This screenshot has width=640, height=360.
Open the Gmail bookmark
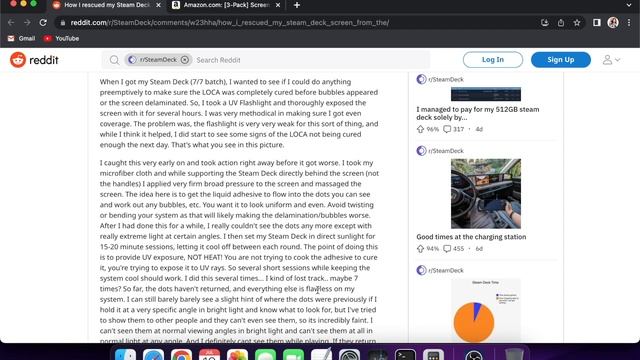[x=21, y=38]
